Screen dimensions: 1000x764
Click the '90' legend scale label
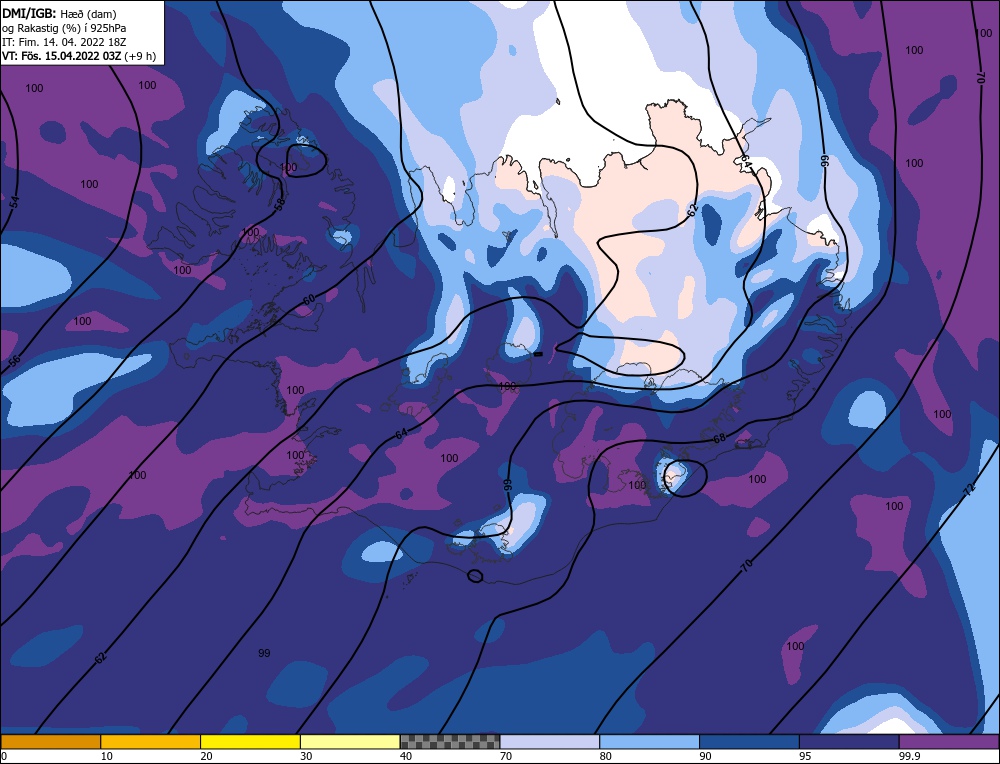coord(705,756)
